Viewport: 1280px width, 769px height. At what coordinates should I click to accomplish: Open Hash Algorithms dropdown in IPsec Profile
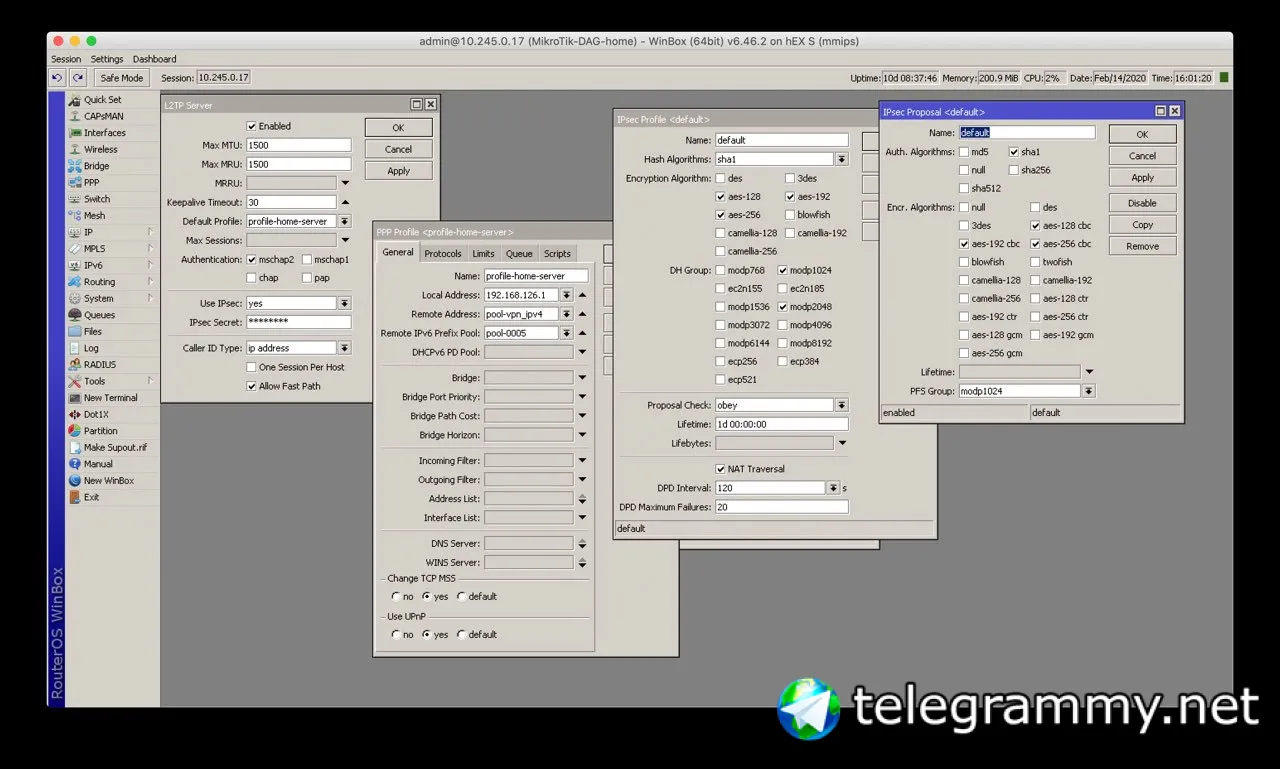(842, 159)
